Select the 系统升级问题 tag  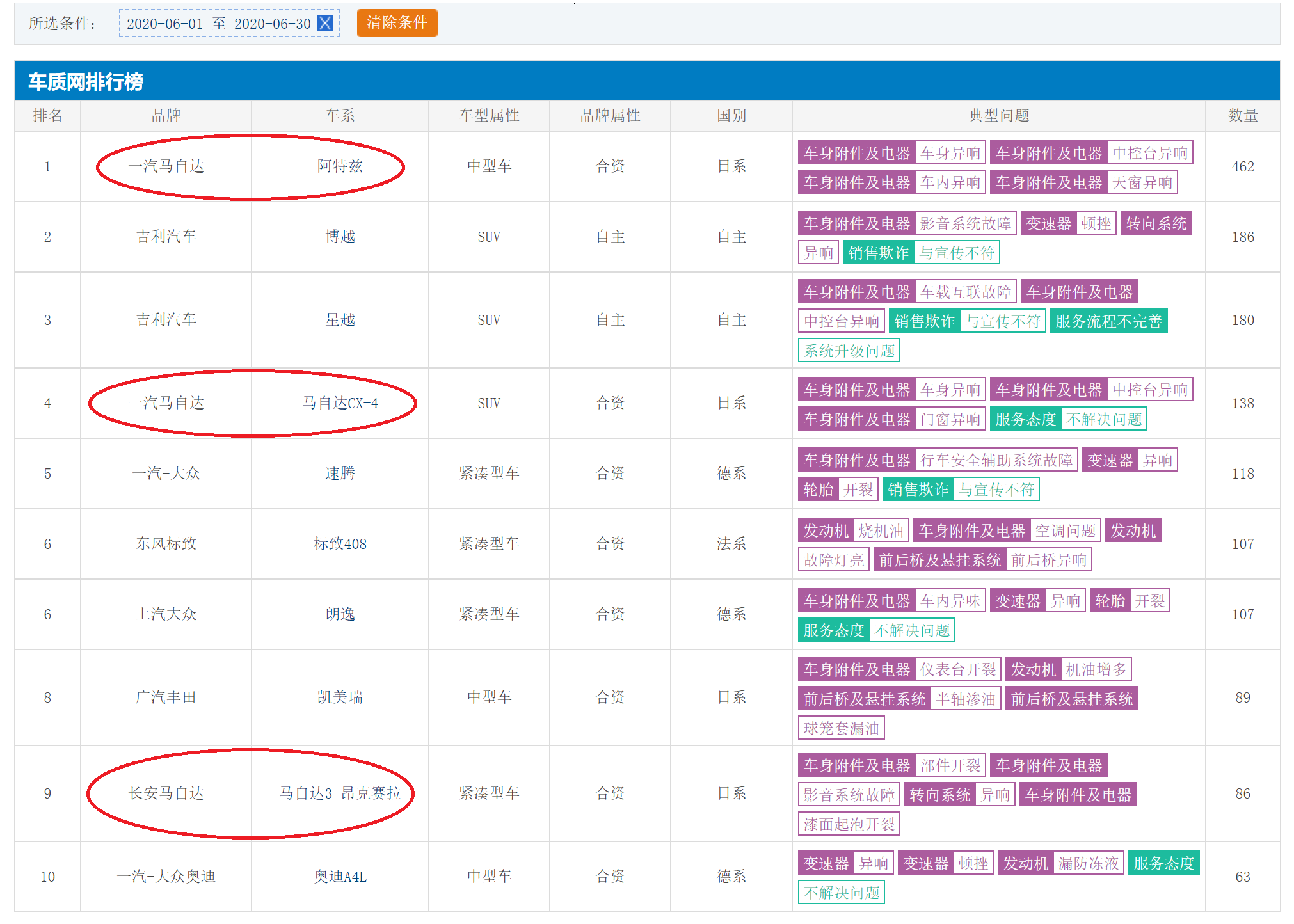849,351
